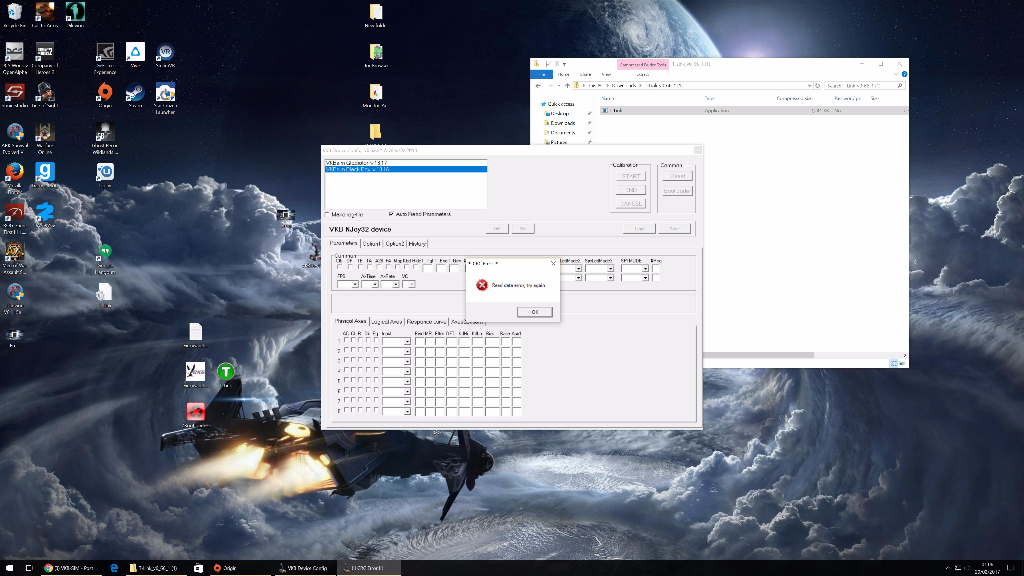1024x576 pixels.
Task: Click OK in the read data error dialog
Action: (535, 312)
